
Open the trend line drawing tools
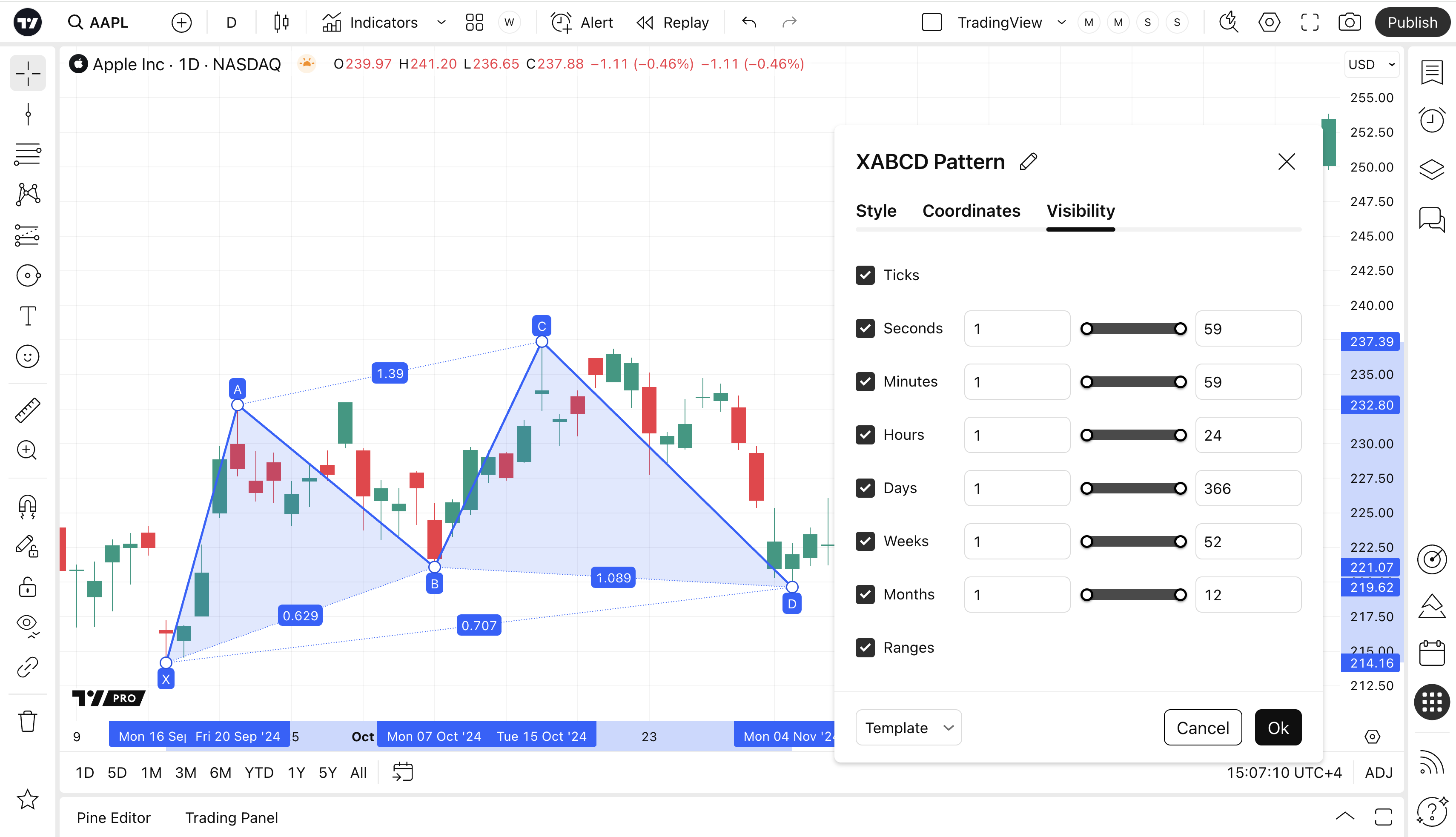[x=28, y=114]
